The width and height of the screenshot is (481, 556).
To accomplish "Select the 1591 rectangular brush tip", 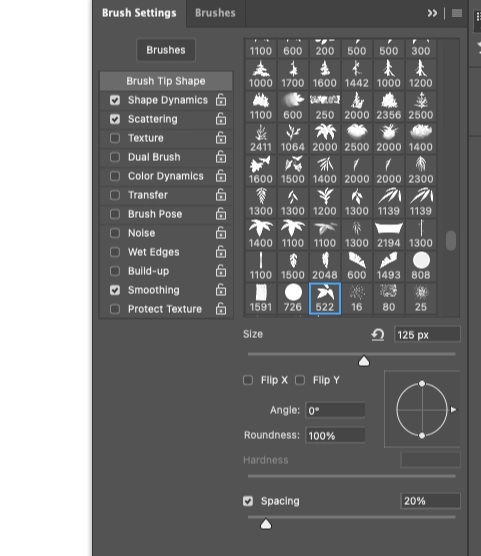I will (261, 299).
